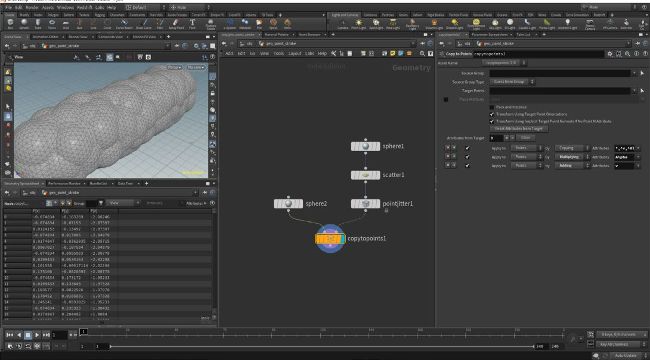Click the sphere2 node icon
This screenshot has height=360, width=650.
[288, 204]
